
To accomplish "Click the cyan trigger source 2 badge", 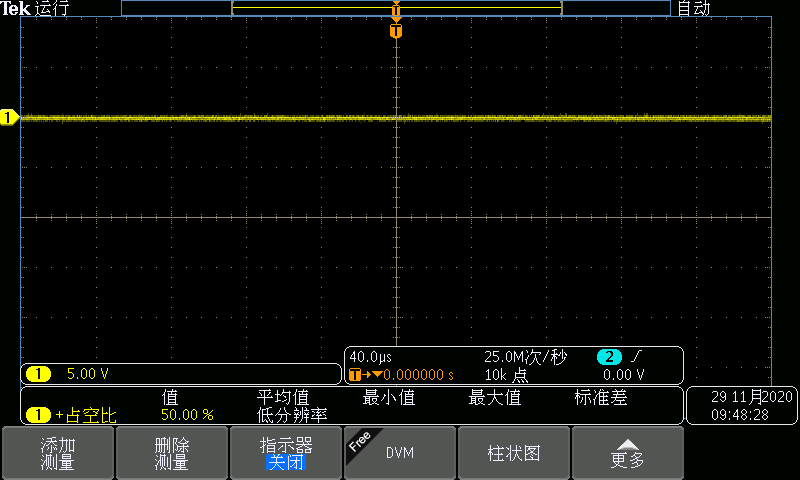I will click(609, 357).
